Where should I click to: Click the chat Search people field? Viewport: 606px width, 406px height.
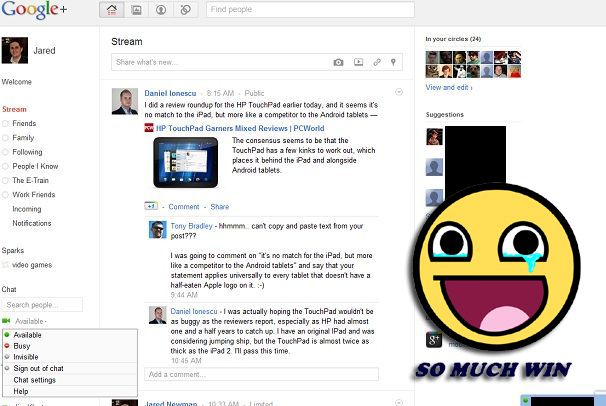pyautogui.click(x=42, y=305)
